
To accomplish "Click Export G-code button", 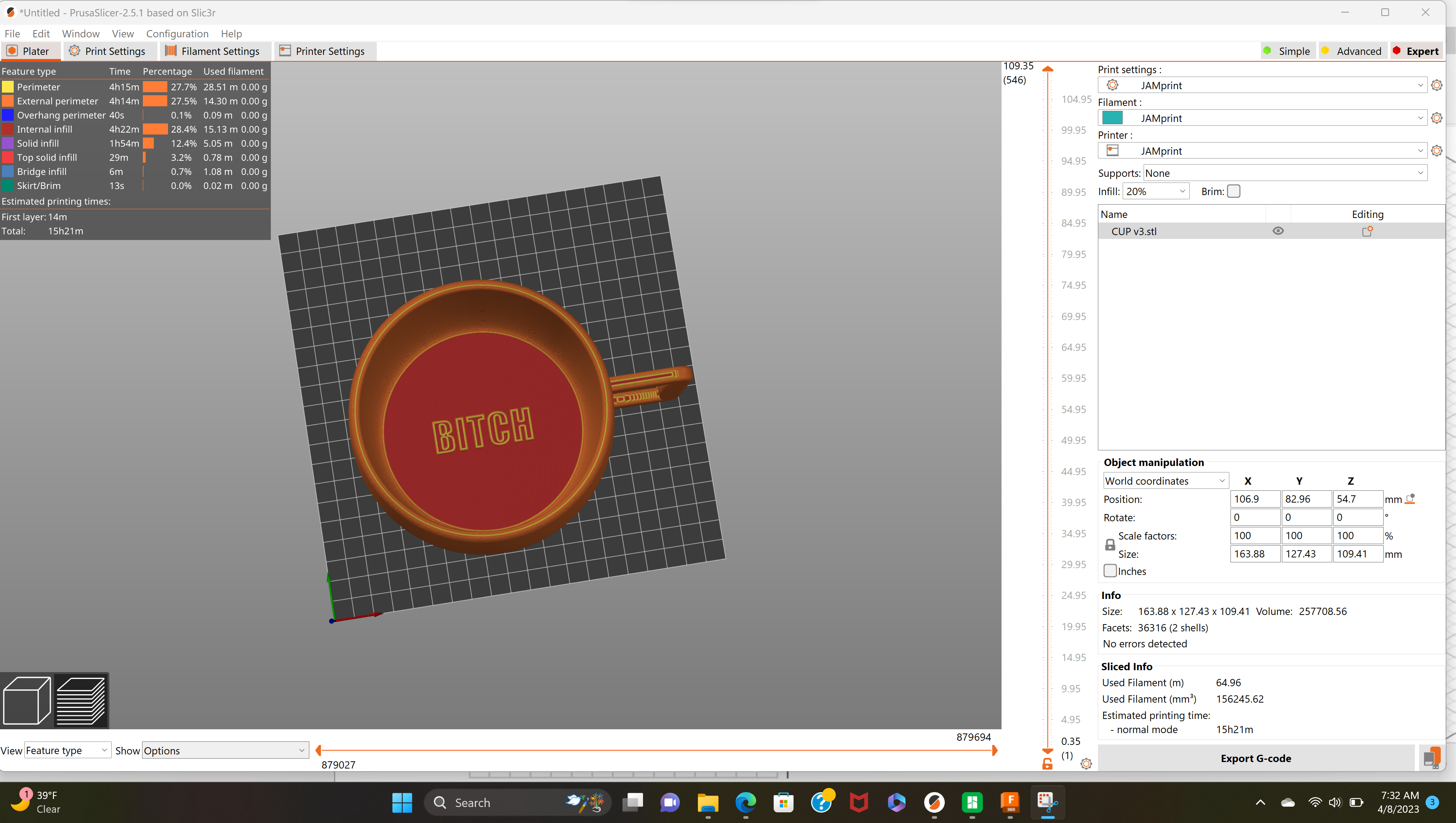I will tap(1255, 759).
